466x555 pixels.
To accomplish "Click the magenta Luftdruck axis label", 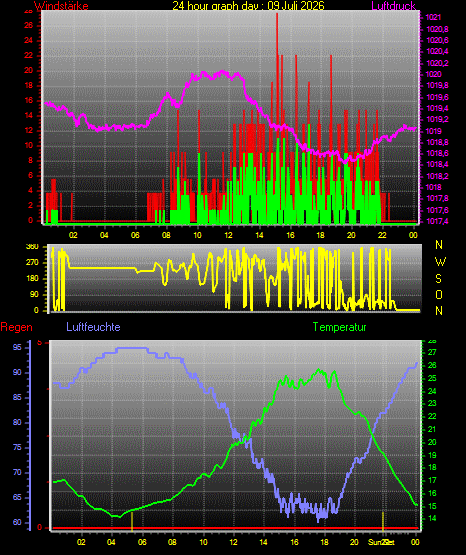I will (393, 5).
